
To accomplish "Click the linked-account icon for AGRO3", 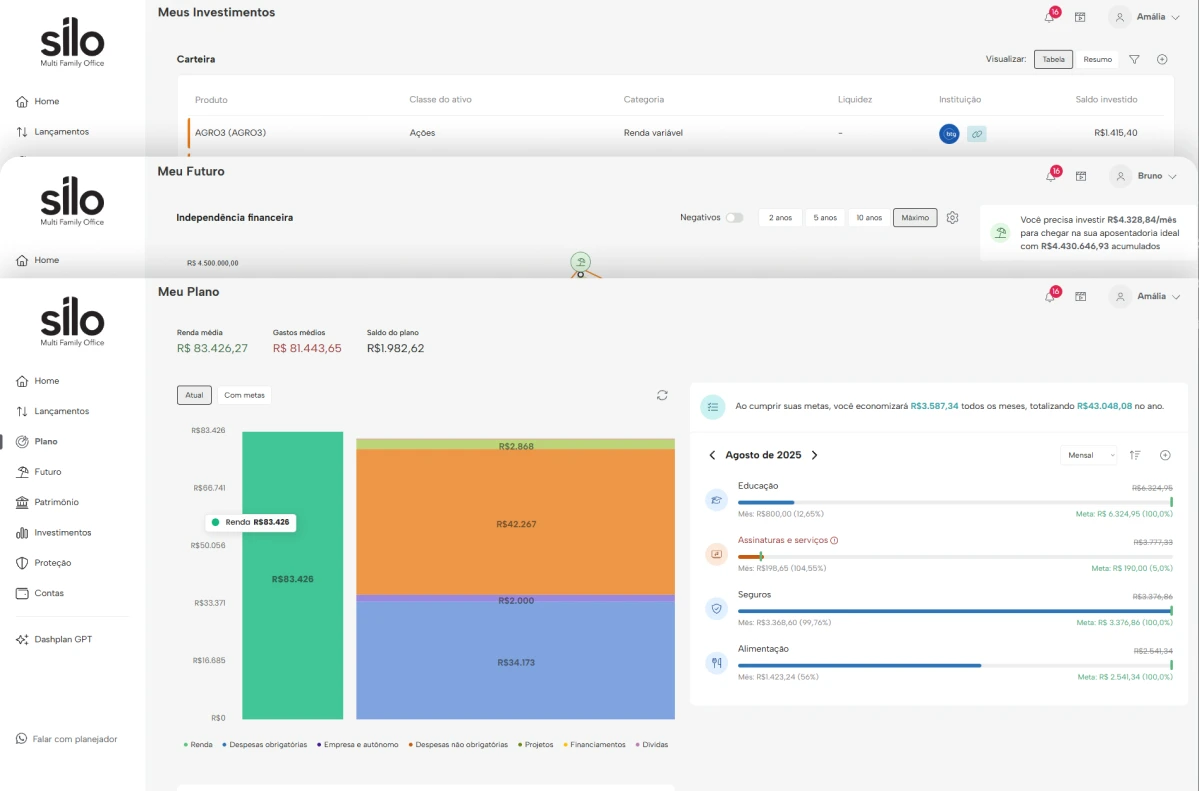I will click(x=976, y=133).
